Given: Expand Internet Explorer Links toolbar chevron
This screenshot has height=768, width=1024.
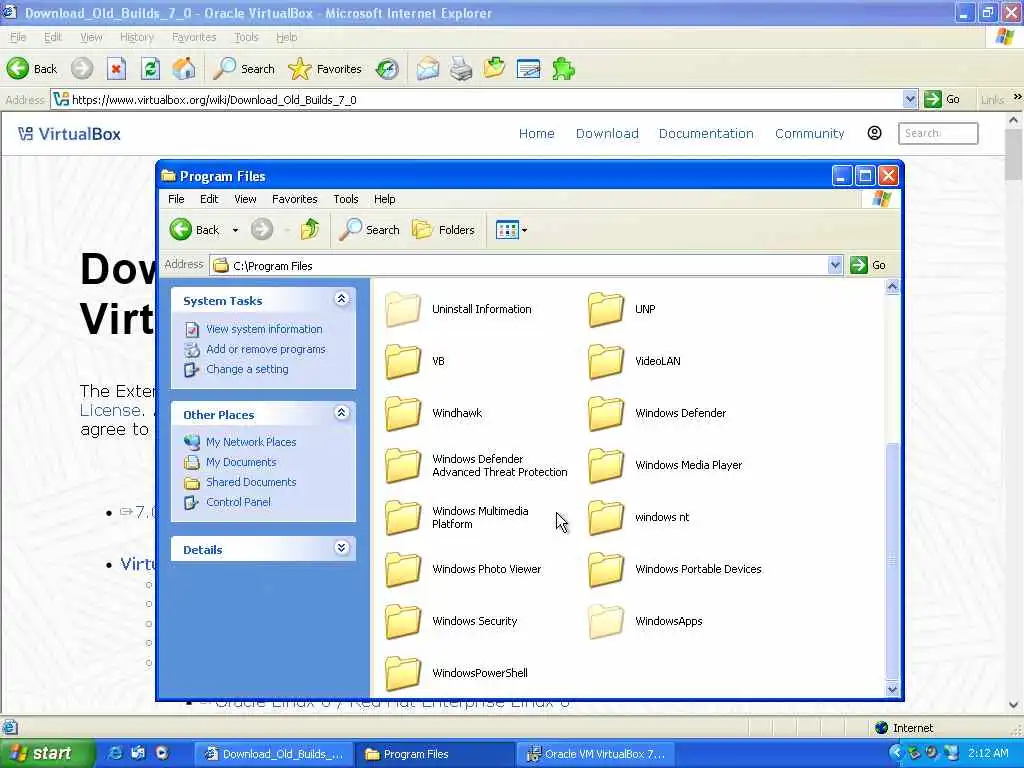Looking at the screenshot, I should (1017, 97).
